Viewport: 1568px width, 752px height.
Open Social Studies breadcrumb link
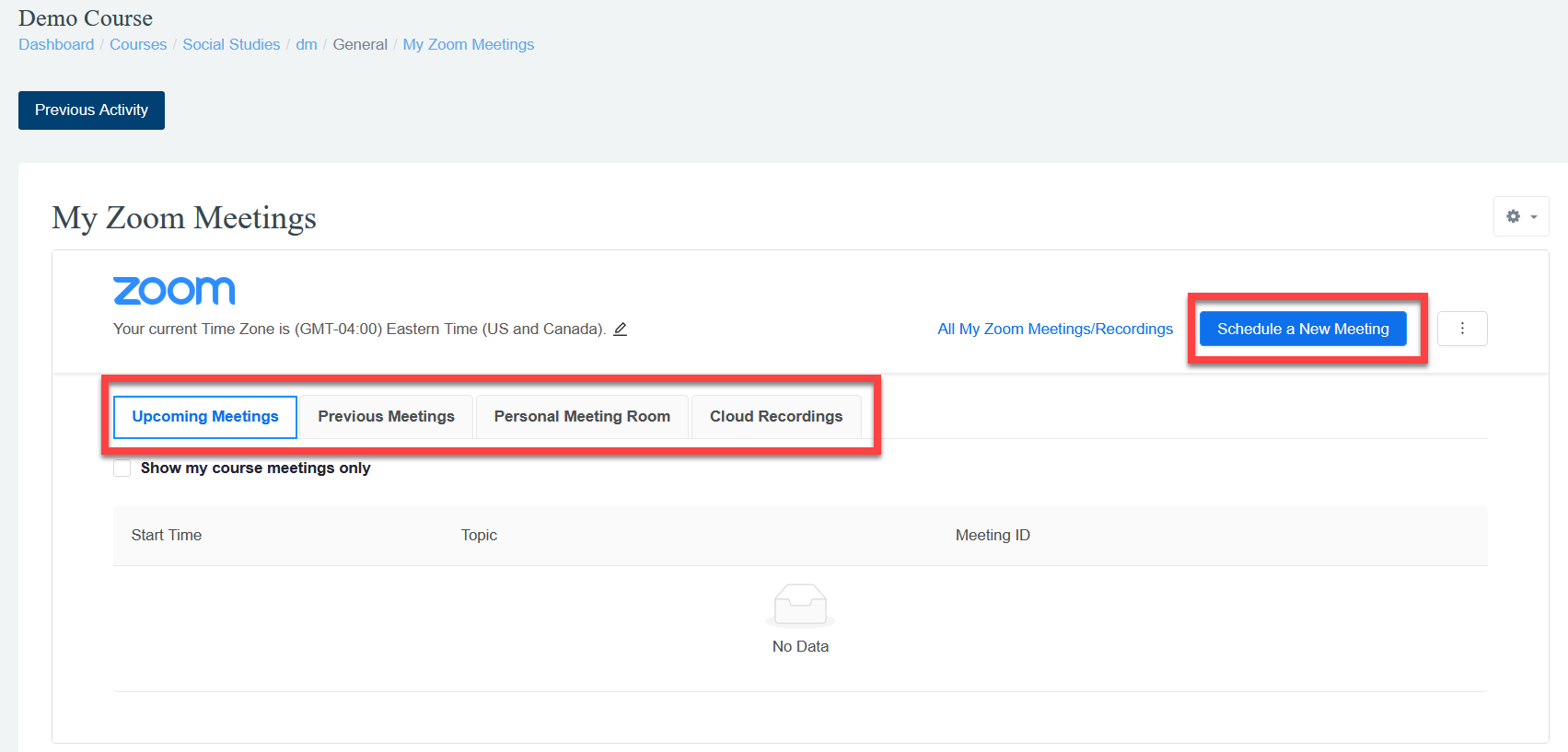point(231,44)
